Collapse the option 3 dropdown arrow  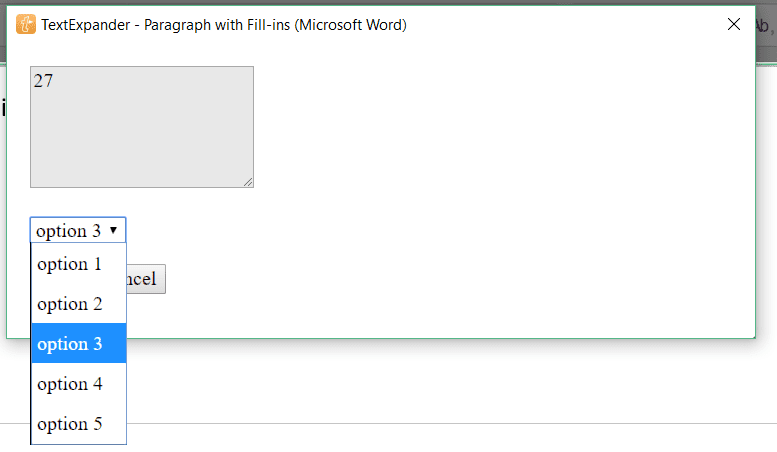point(113,230)
